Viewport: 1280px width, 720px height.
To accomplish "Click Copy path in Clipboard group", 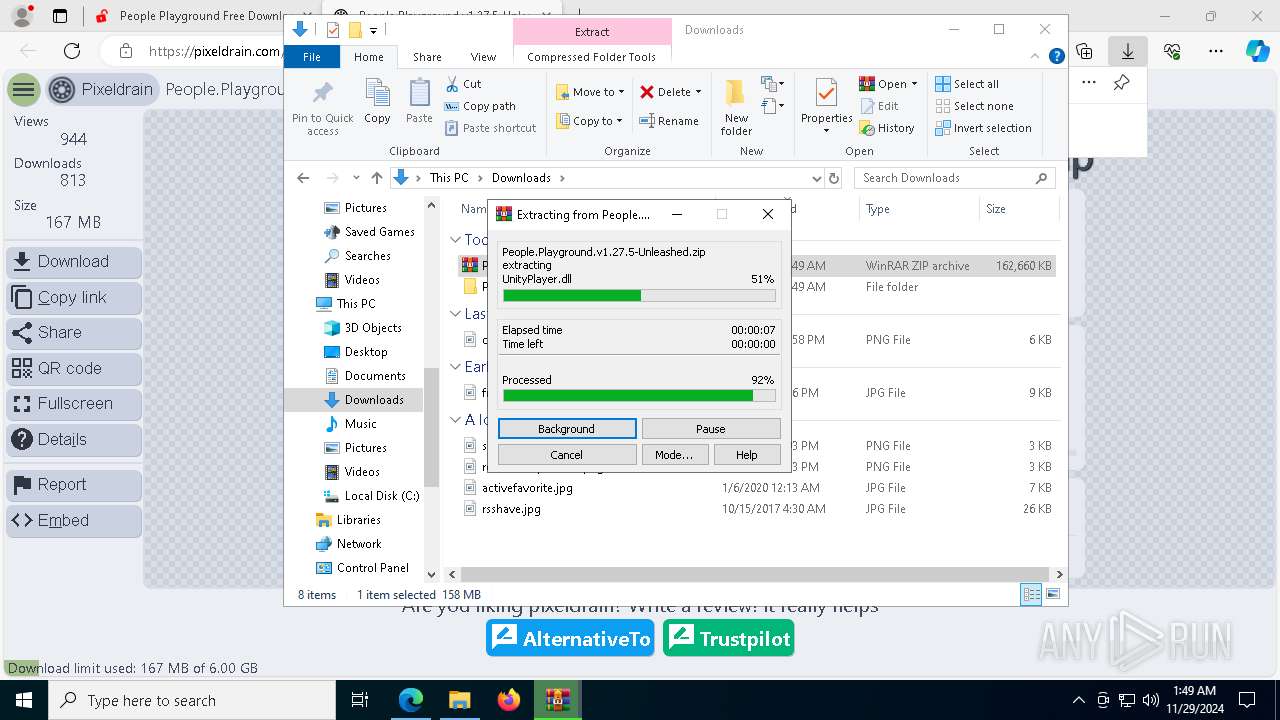I will (480, 106).
